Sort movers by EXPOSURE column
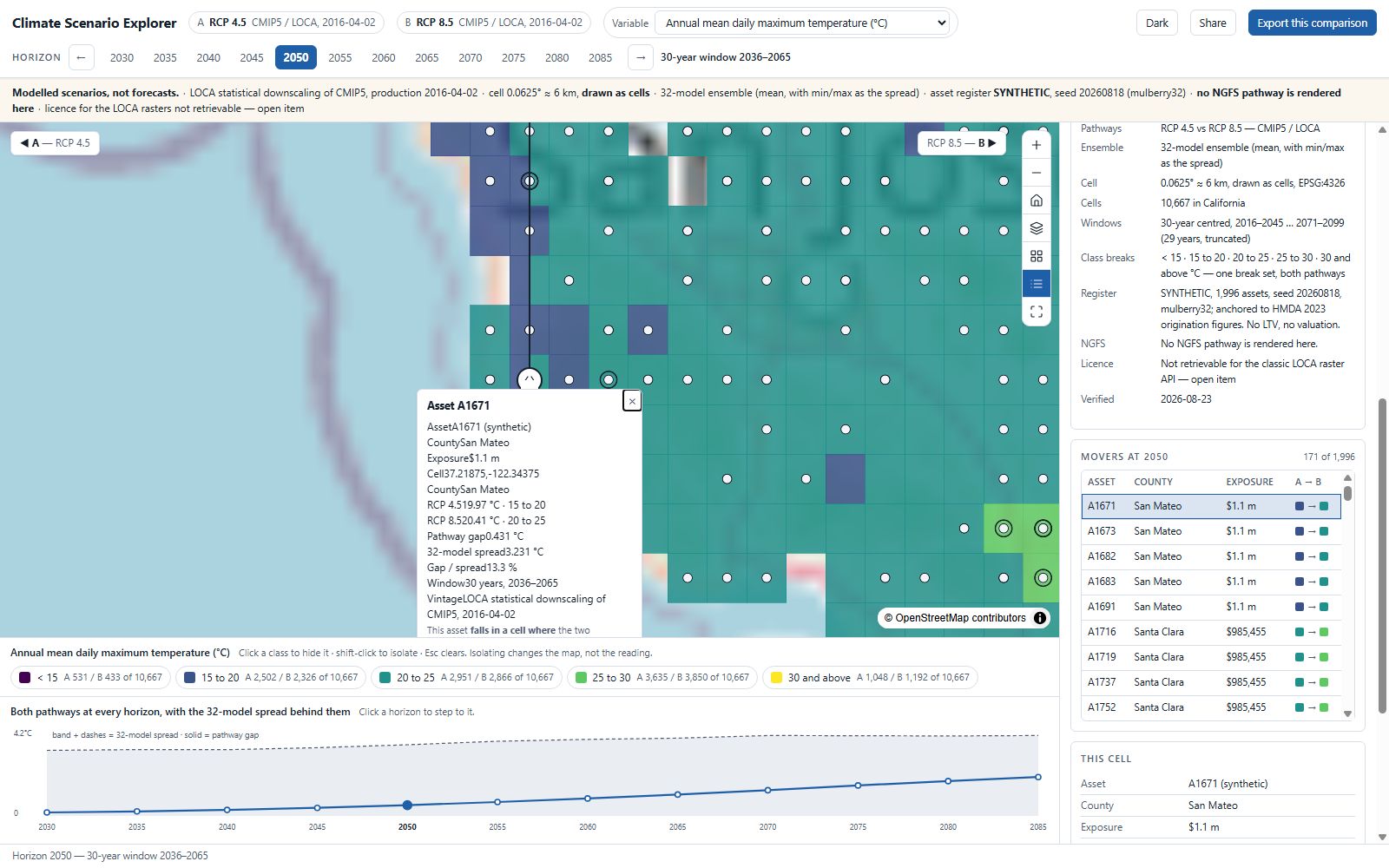Viewport: 1389px width, 868px height. pyautogui.click(x=1249, y=482)
